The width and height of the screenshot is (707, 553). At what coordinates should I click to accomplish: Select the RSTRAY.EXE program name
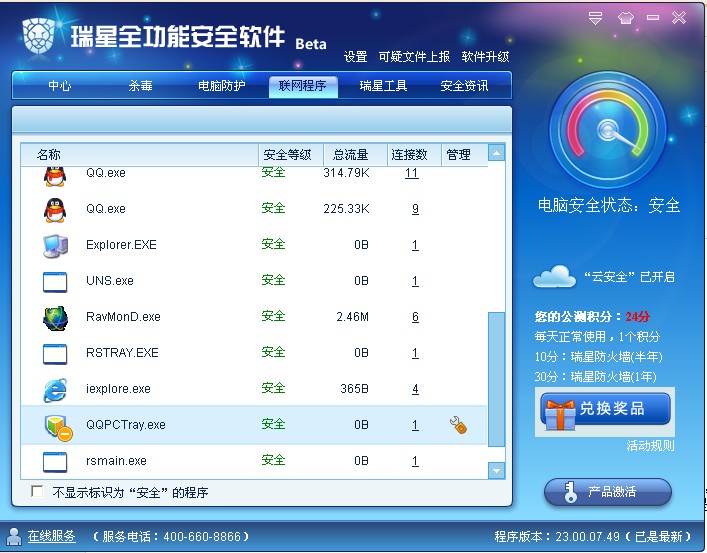coord(122,353)
